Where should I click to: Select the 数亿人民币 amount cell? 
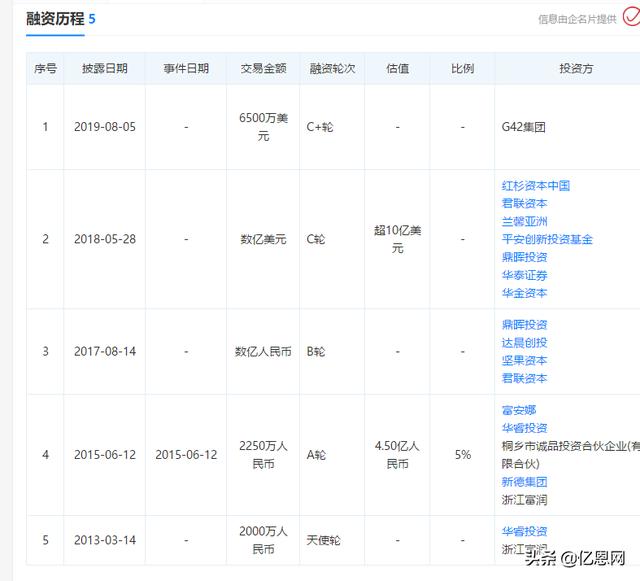[x=263, y=352]
